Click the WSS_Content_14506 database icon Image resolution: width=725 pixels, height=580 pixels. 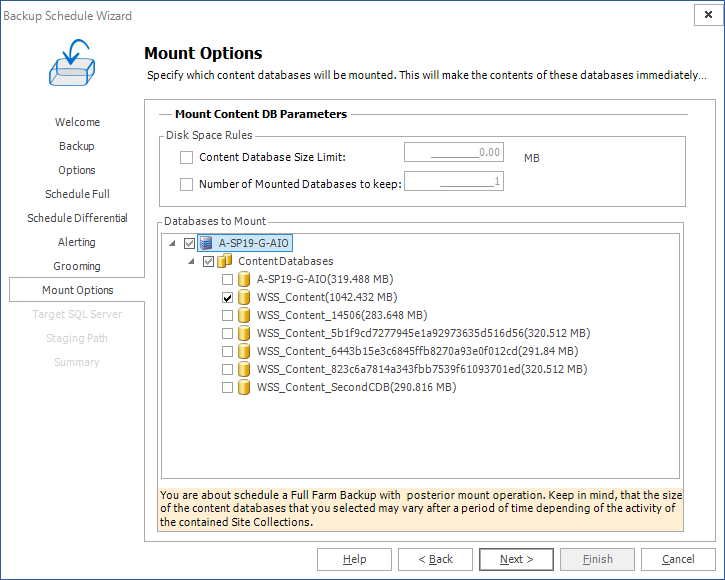pos(244,315)
